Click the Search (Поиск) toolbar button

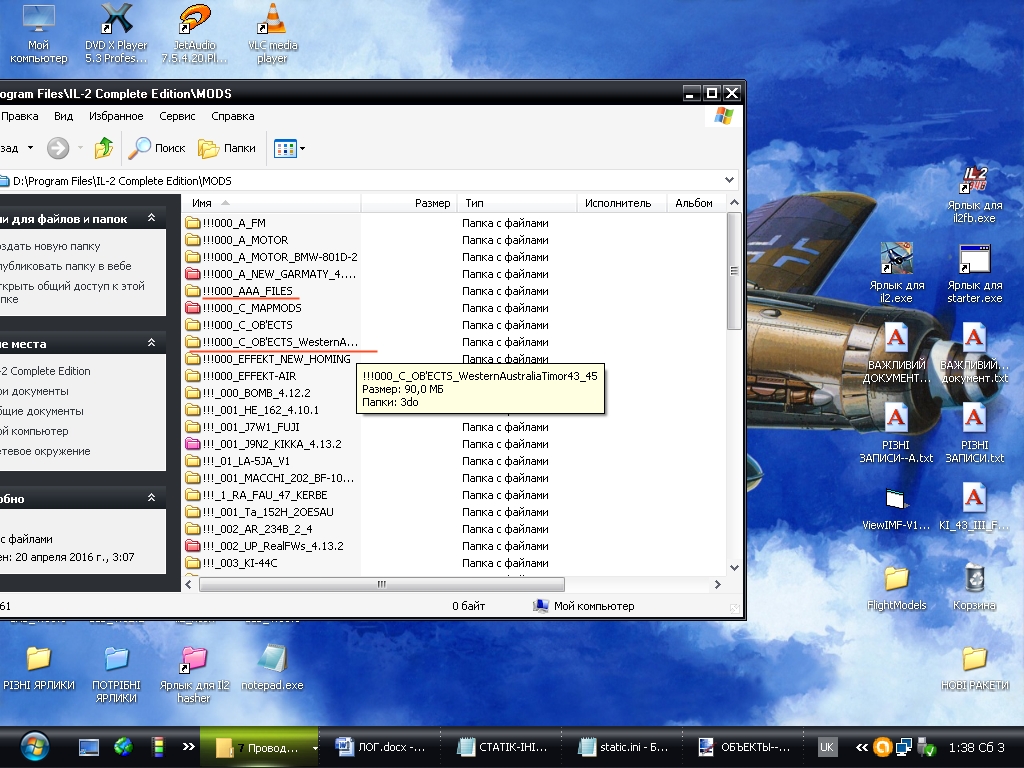tap(158, 148)
